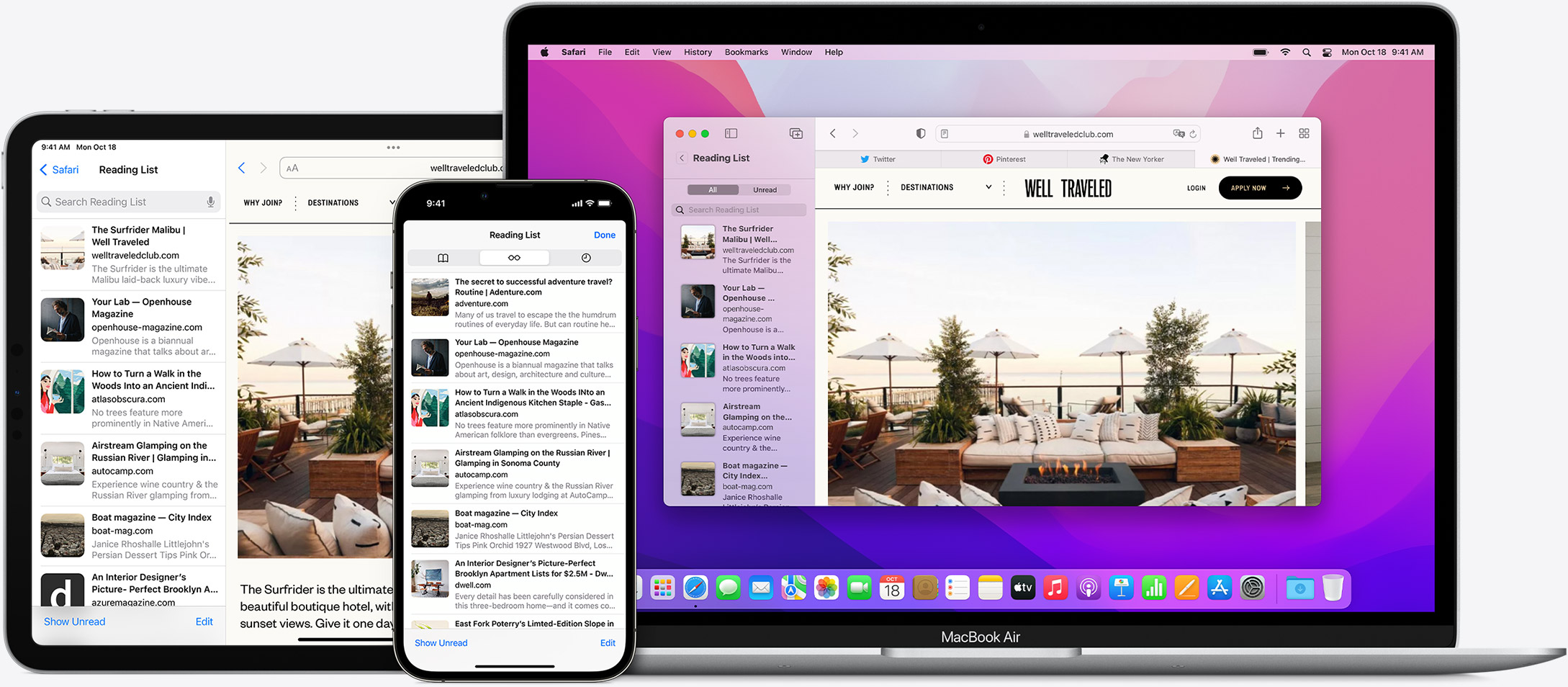Tap the microphone icon in iPad search field
1568x687 pixels.
point(210,202)
